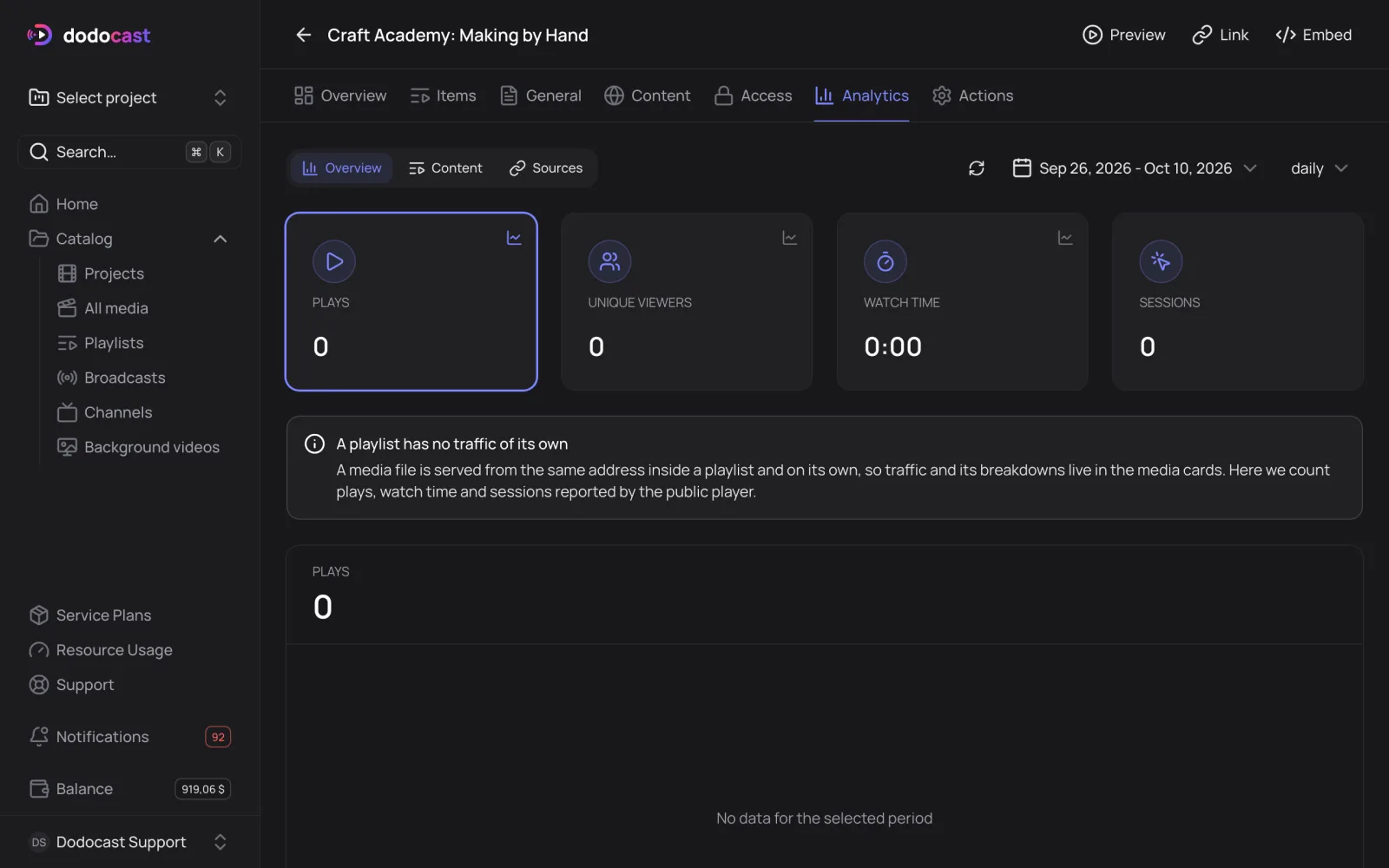
Task: Select the Content analytics sub-tab
Action: pyautogui.click(x=445, y=168)
